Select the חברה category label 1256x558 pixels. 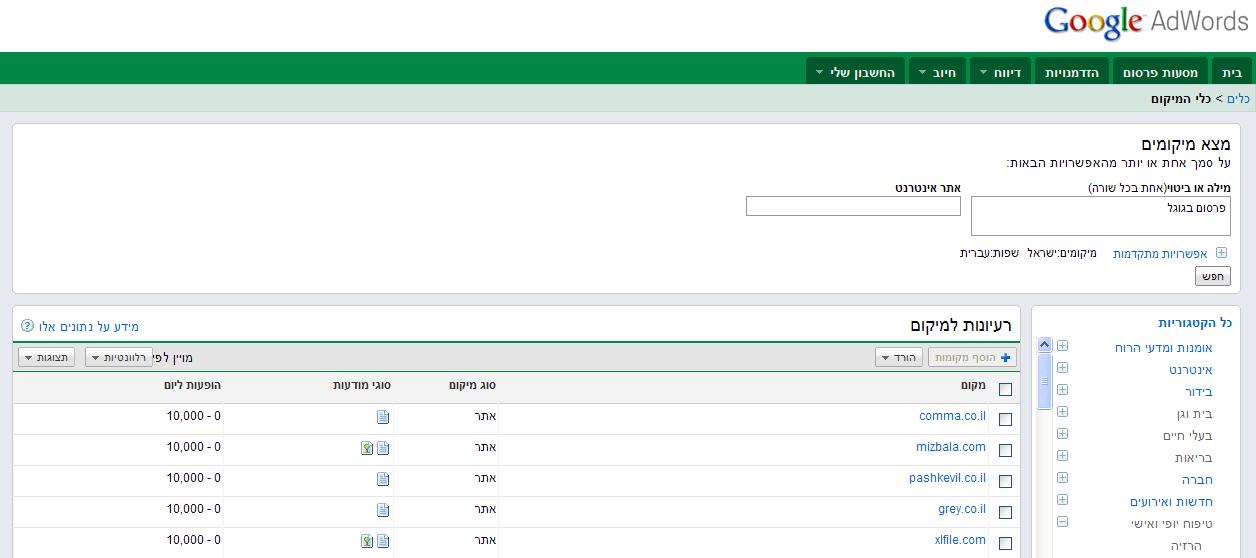pyautogui.click(x=1197, y=479)
